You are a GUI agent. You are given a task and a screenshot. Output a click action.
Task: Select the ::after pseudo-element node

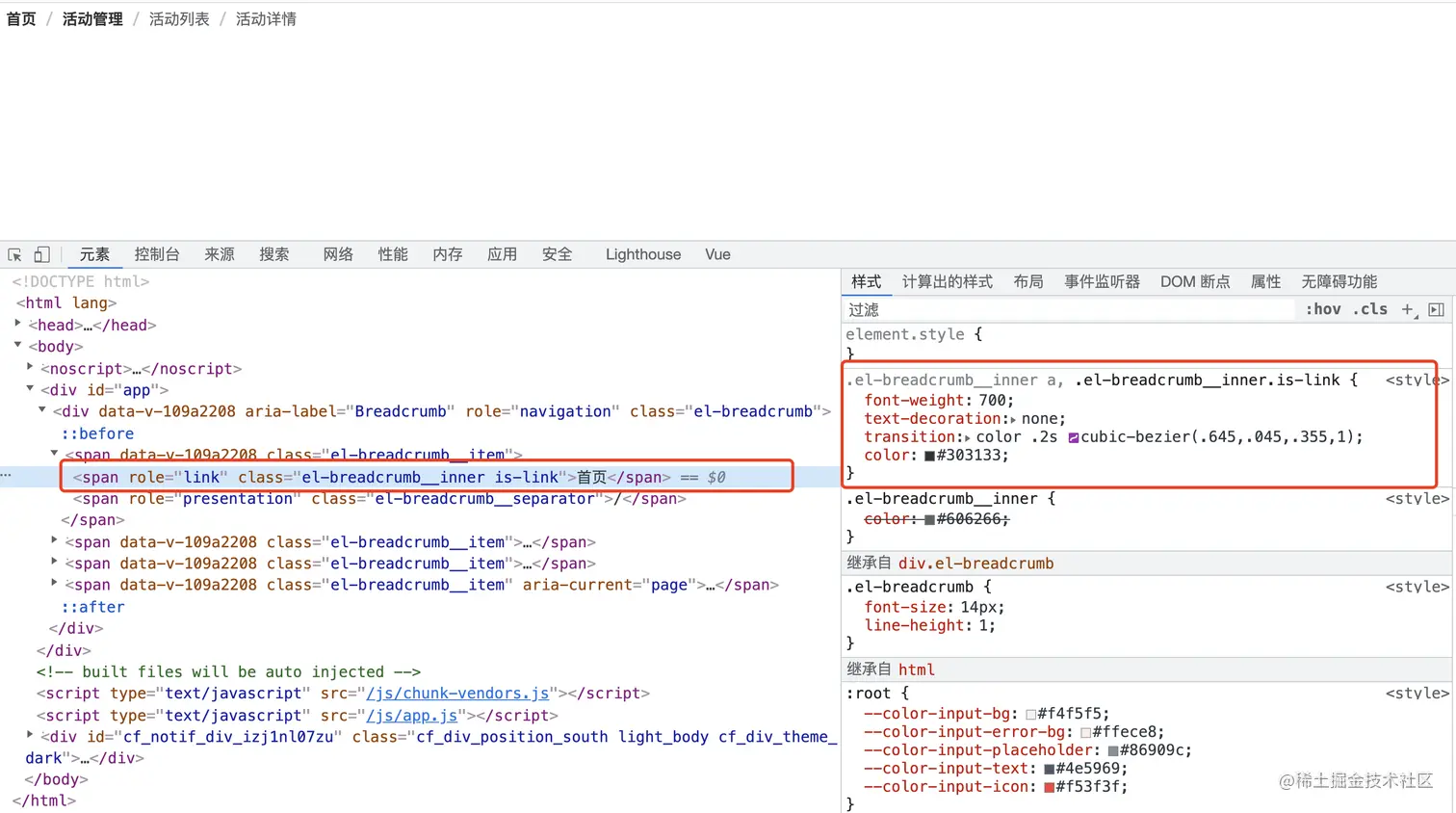pyautogui.click(x=92, y=607)
